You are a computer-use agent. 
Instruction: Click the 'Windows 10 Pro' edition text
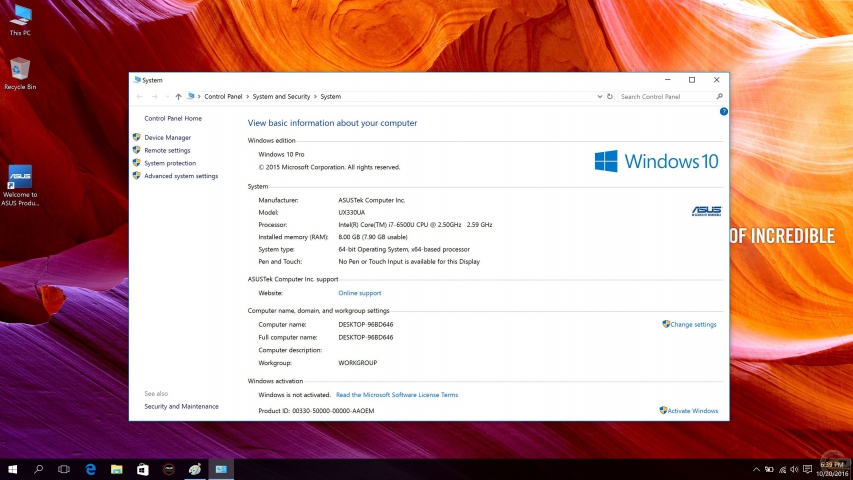tap(281, 155)
